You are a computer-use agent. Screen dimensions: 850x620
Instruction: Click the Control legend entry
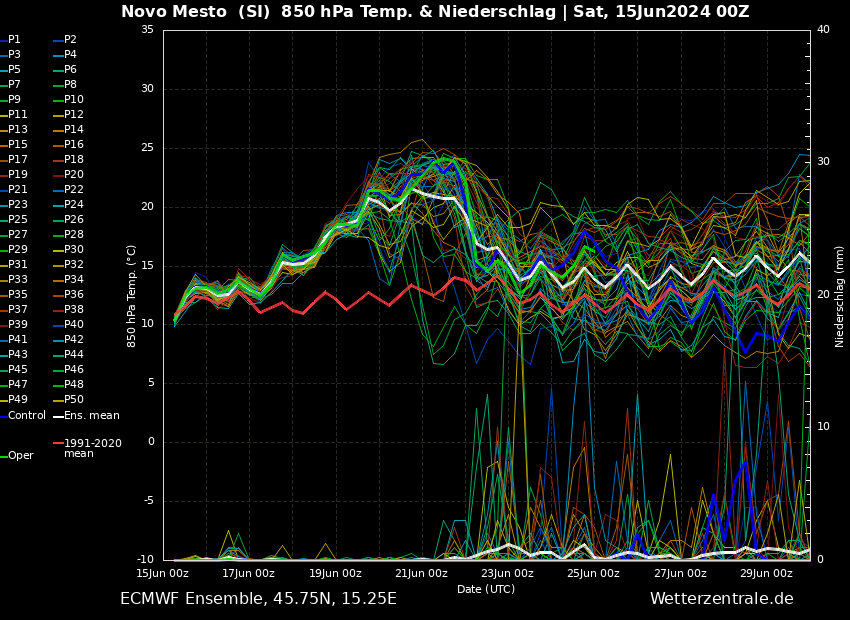pyautogui.click(x=26, y=415)
